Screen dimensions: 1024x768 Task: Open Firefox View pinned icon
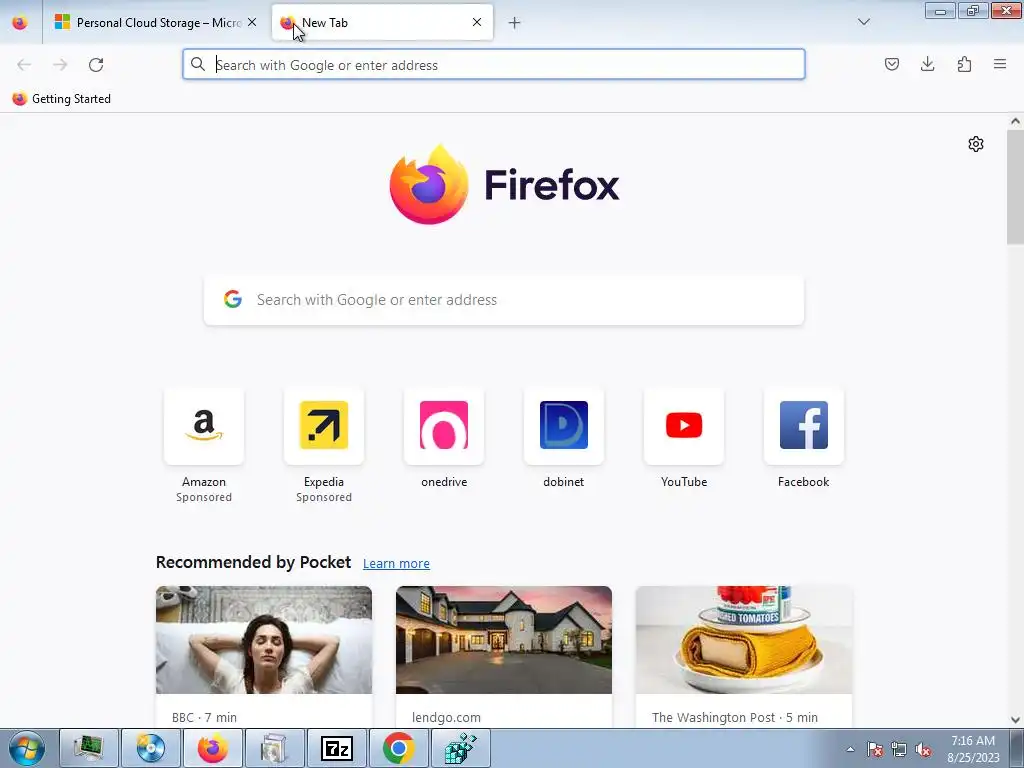pyautogui.click(x=20, y=22)
